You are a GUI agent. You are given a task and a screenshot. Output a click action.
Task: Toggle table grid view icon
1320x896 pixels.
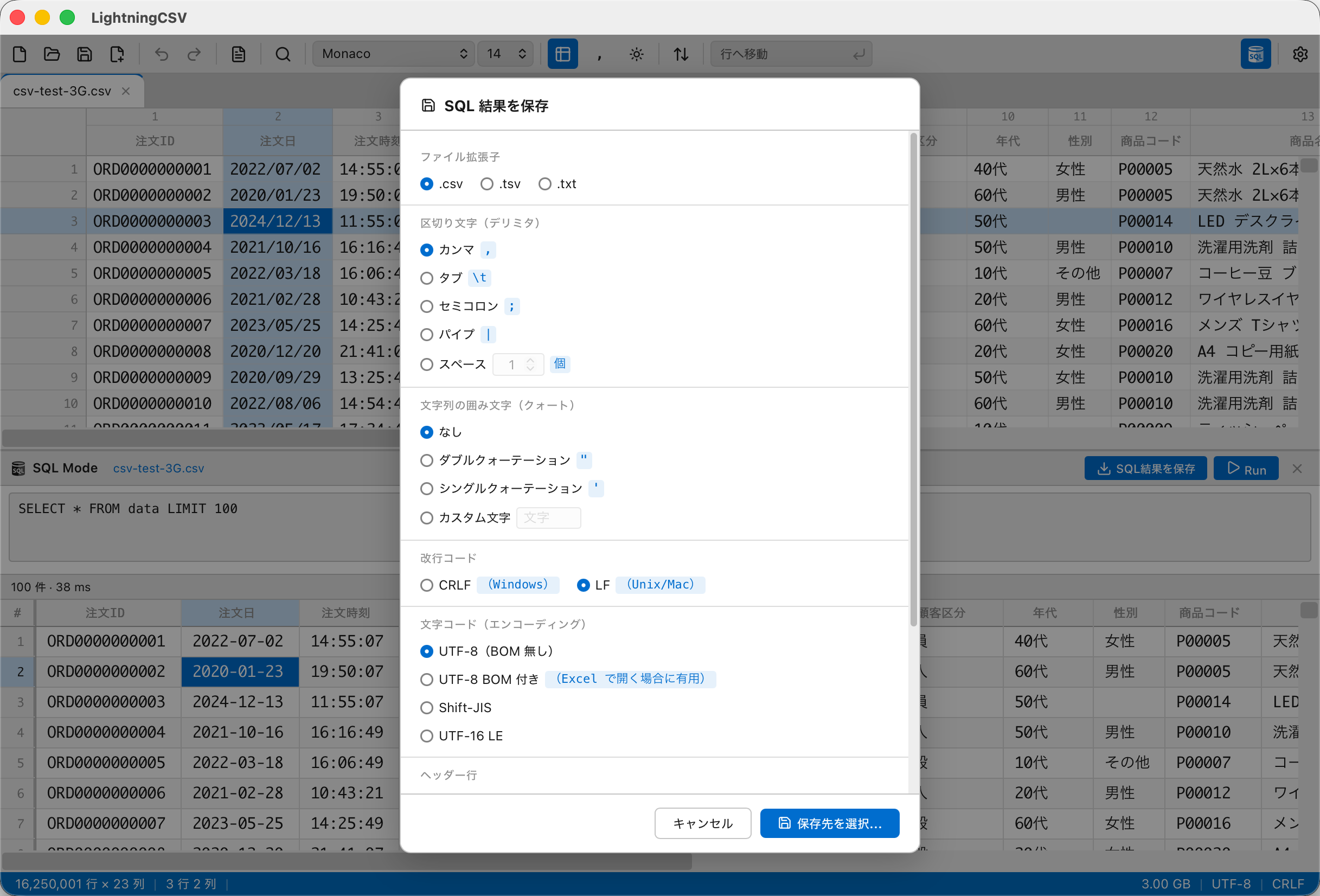pyautogui.click(x=562, y=54)
